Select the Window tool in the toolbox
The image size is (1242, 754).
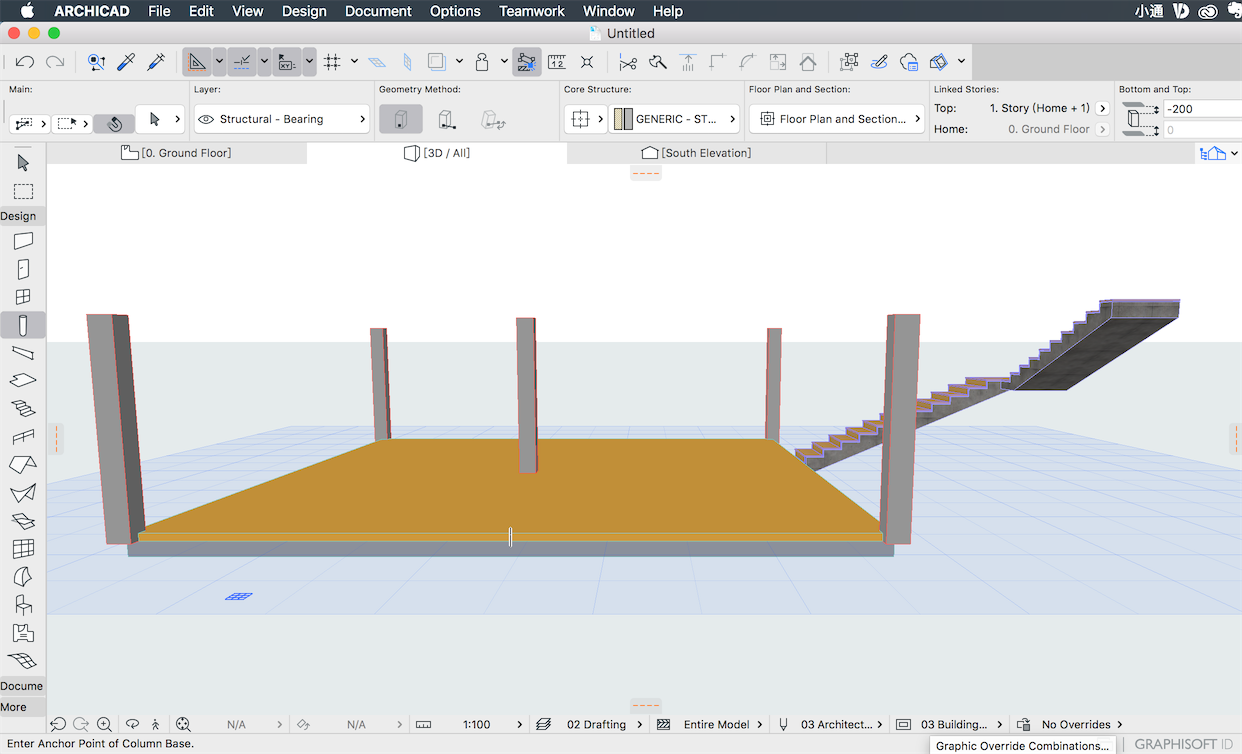[x=23, y=297]
